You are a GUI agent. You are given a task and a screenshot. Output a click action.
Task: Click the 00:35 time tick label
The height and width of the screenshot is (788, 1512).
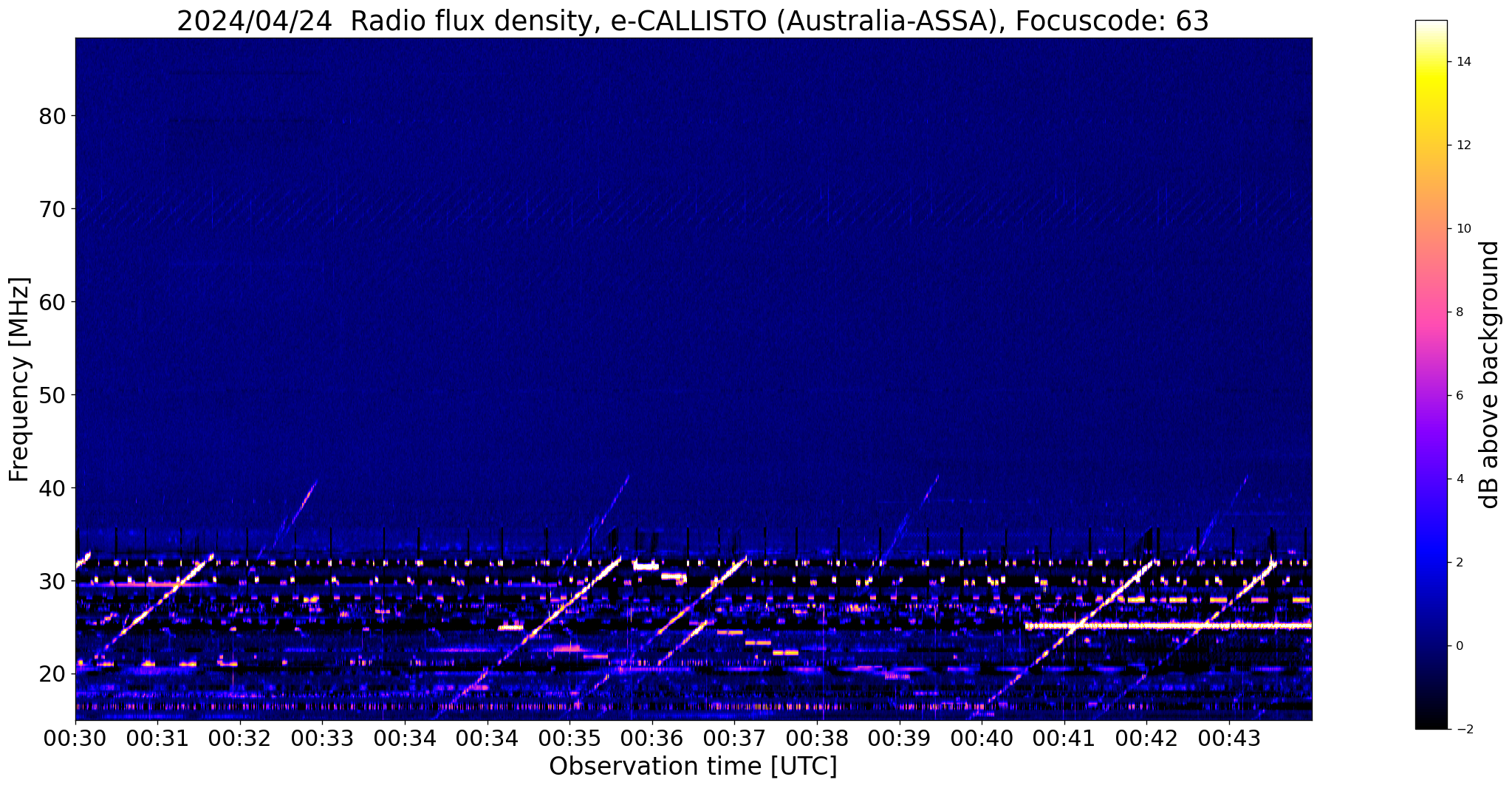pyautogui.click(x=569, y=739)
